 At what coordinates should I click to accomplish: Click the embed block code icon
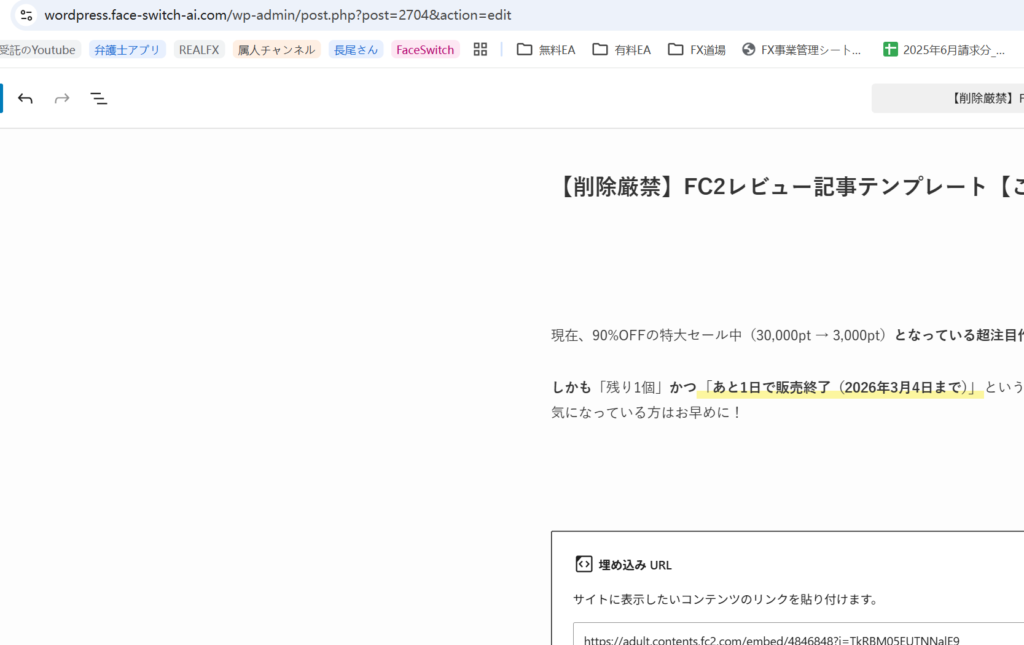tap(584, 564)
